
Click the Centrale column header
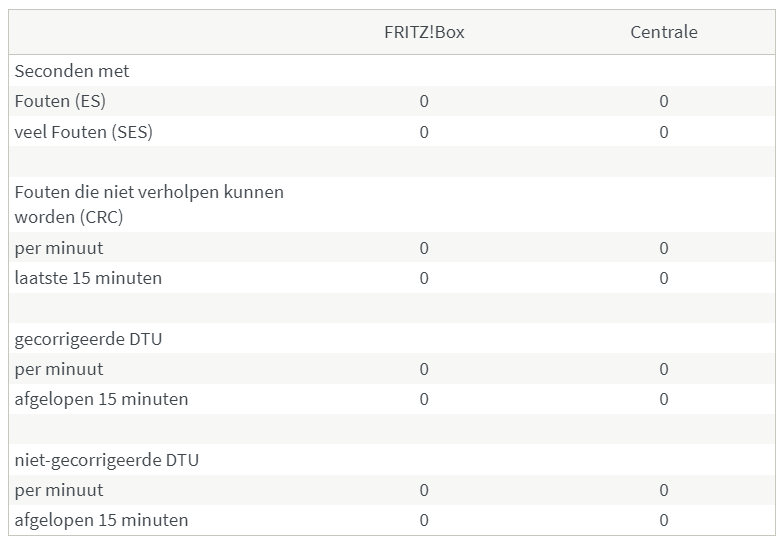coord(664,32)
